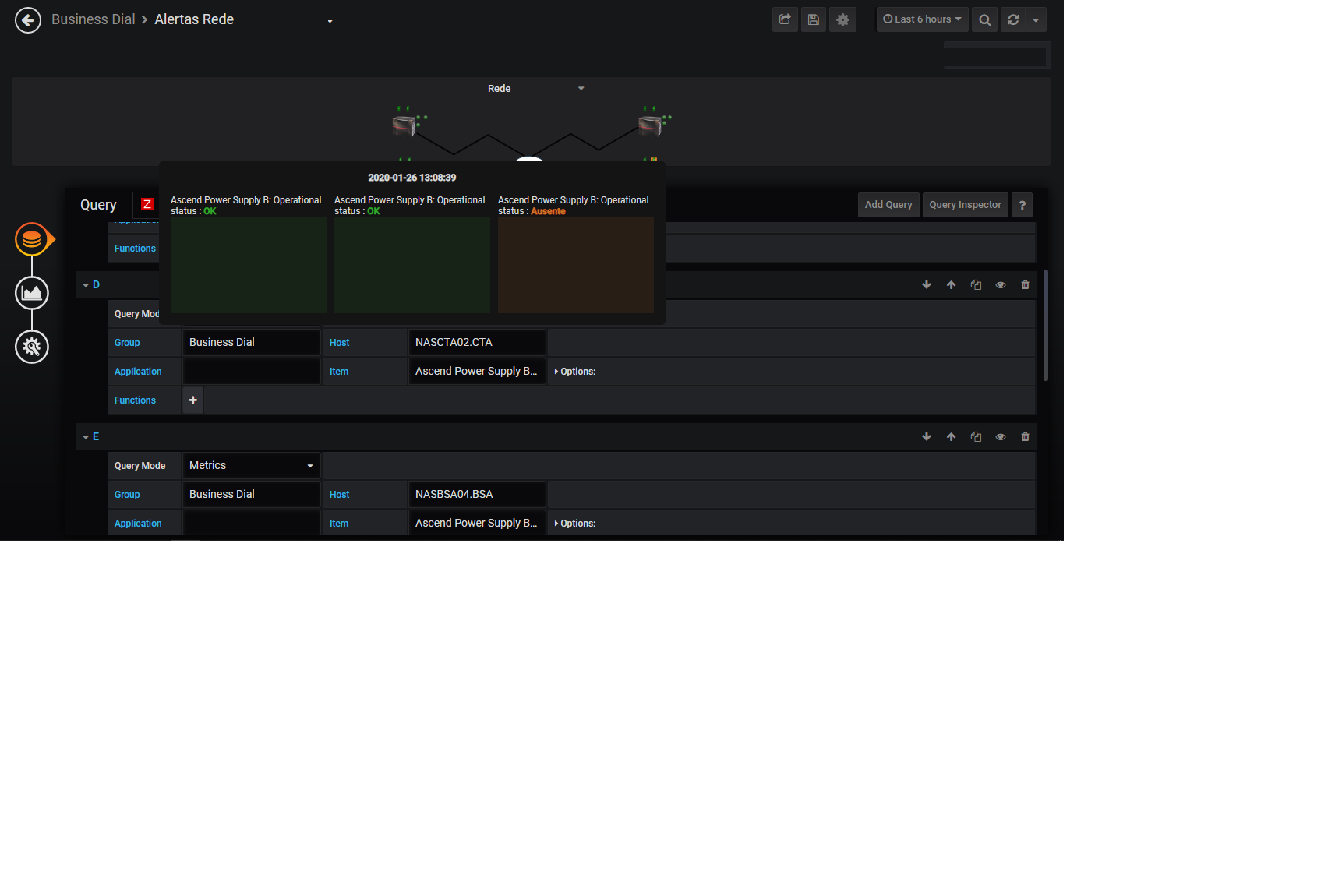Image resolution: width=1328 pixels, height=896 pixels.
Task: Open the Rede panel title menu
Action: pos(500,89)
